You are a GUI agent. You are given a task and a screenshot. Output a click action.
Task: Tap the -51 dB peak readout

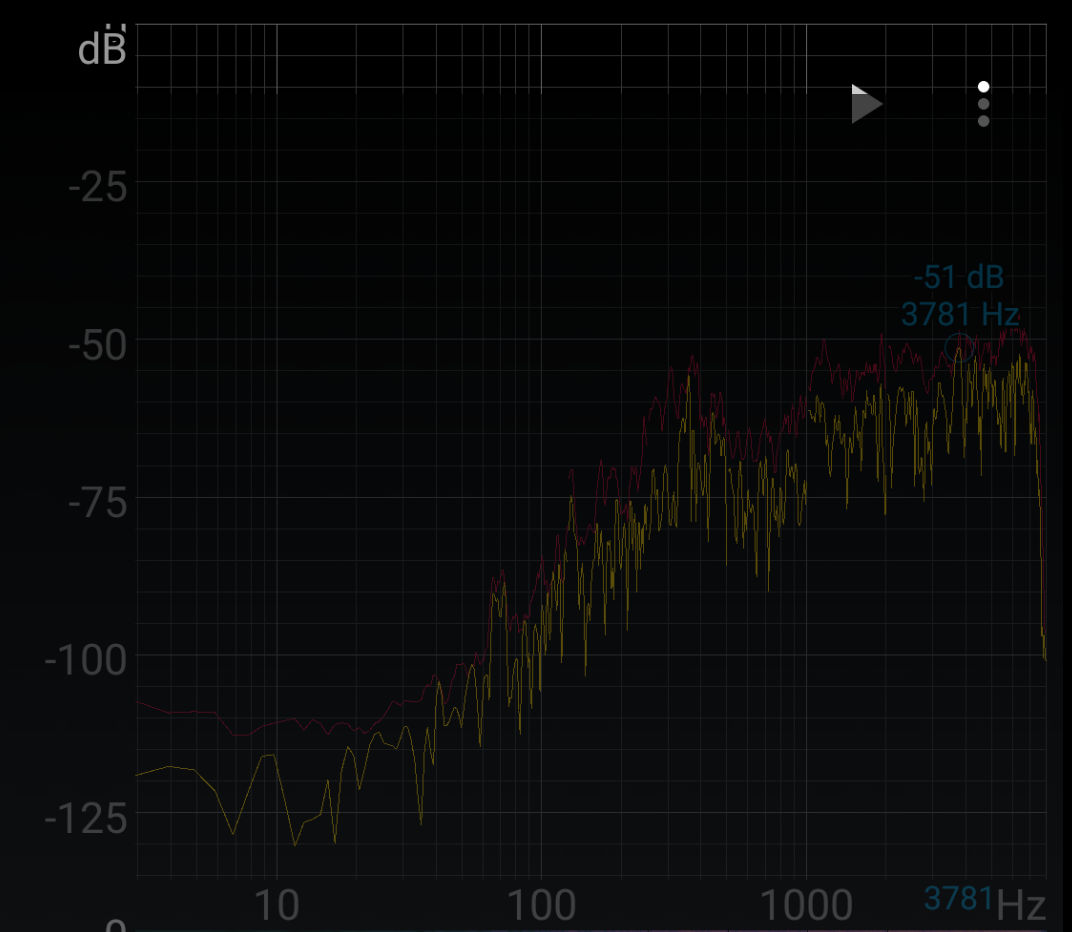[958, 277]
